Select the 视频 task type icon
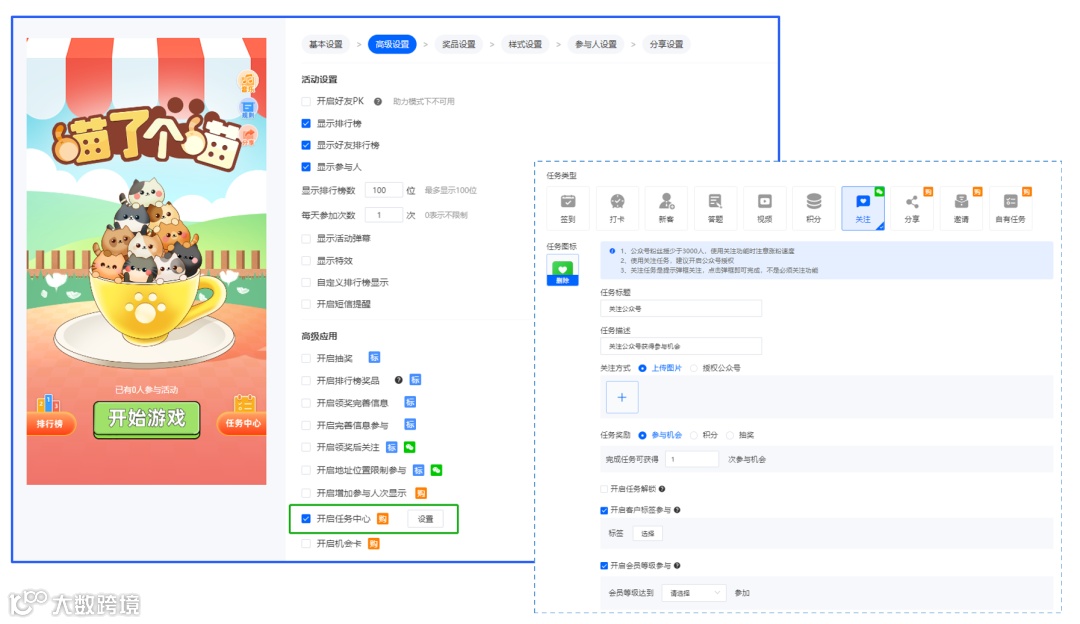The image size is (1080, 624). (x=765, y=208)
